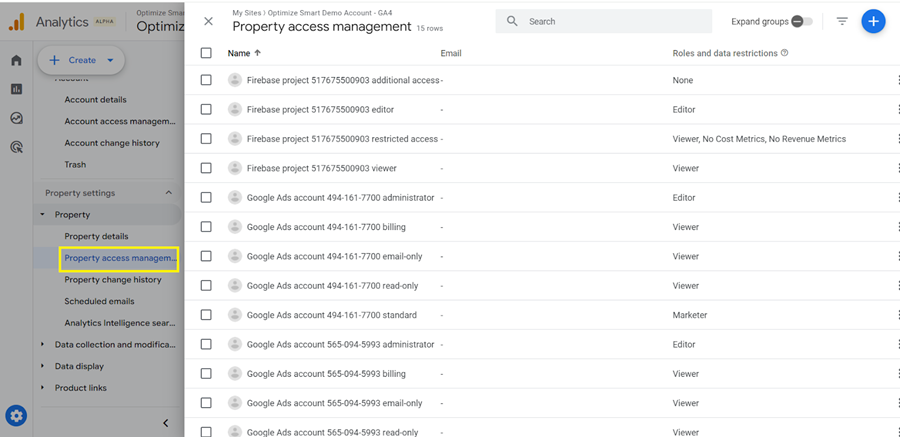The image size is (900, 437).
Task: Check the Firebase editor row checkbox
Action: click(x=206, y=110)
